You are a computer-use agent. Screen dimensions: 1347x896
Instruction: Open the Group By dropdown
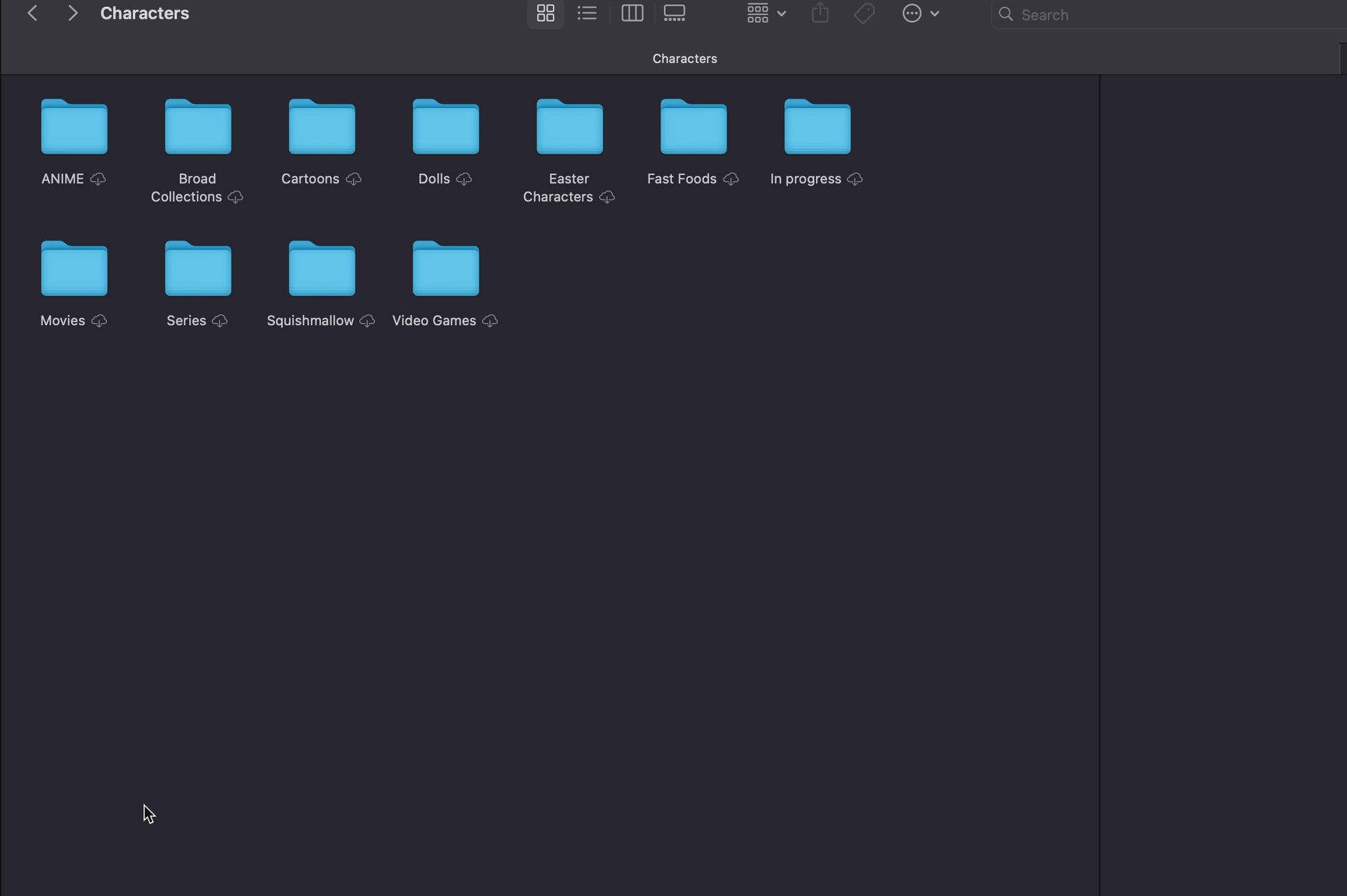[766, 13]
